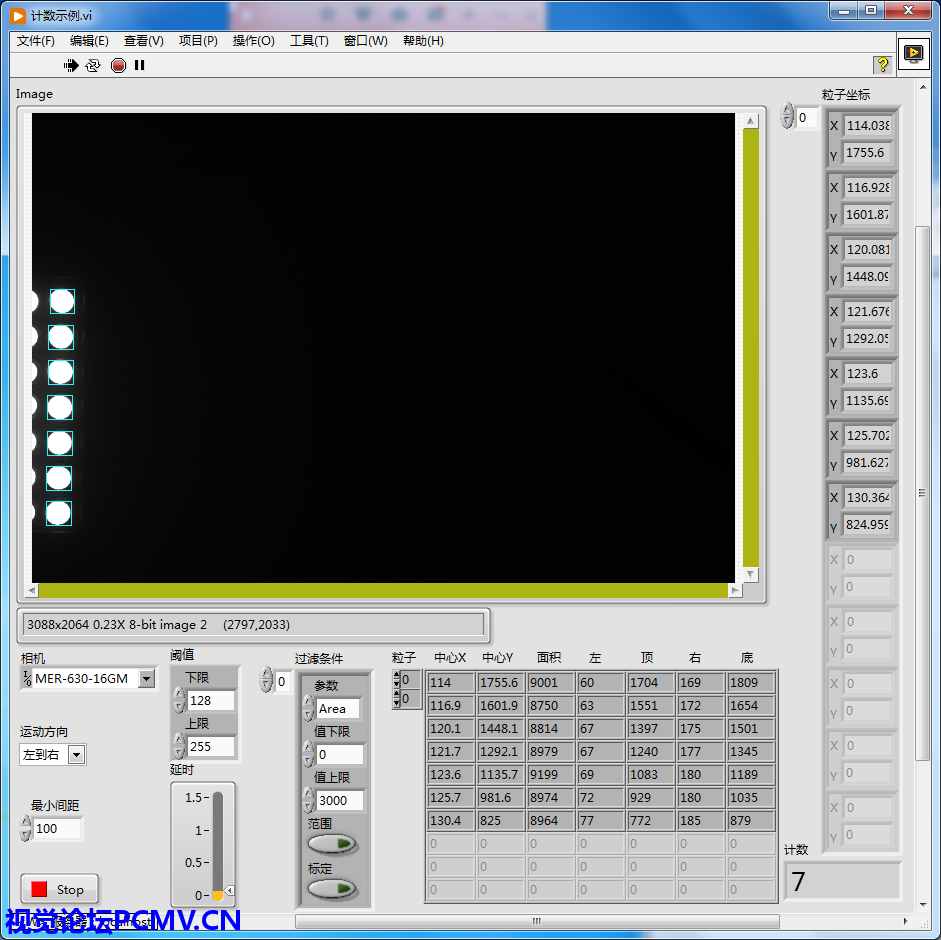Open the 运动方向 左到右 dropdown
The width and height of the screenshot is (941, 940).
pyautogui.click(x=77, y=755)
